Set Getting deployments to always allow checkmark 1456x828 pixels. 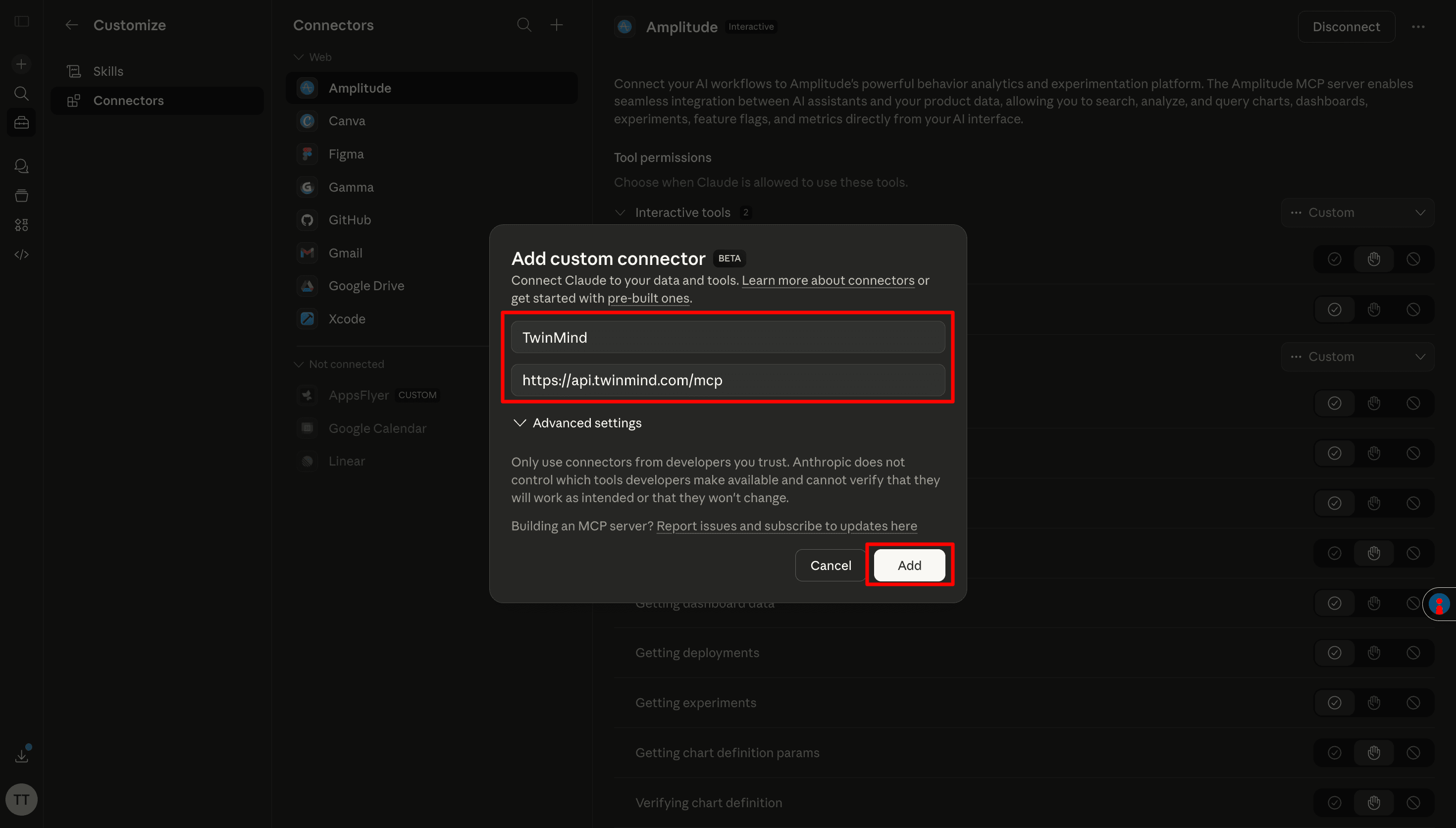click(x=1334, y=653)
